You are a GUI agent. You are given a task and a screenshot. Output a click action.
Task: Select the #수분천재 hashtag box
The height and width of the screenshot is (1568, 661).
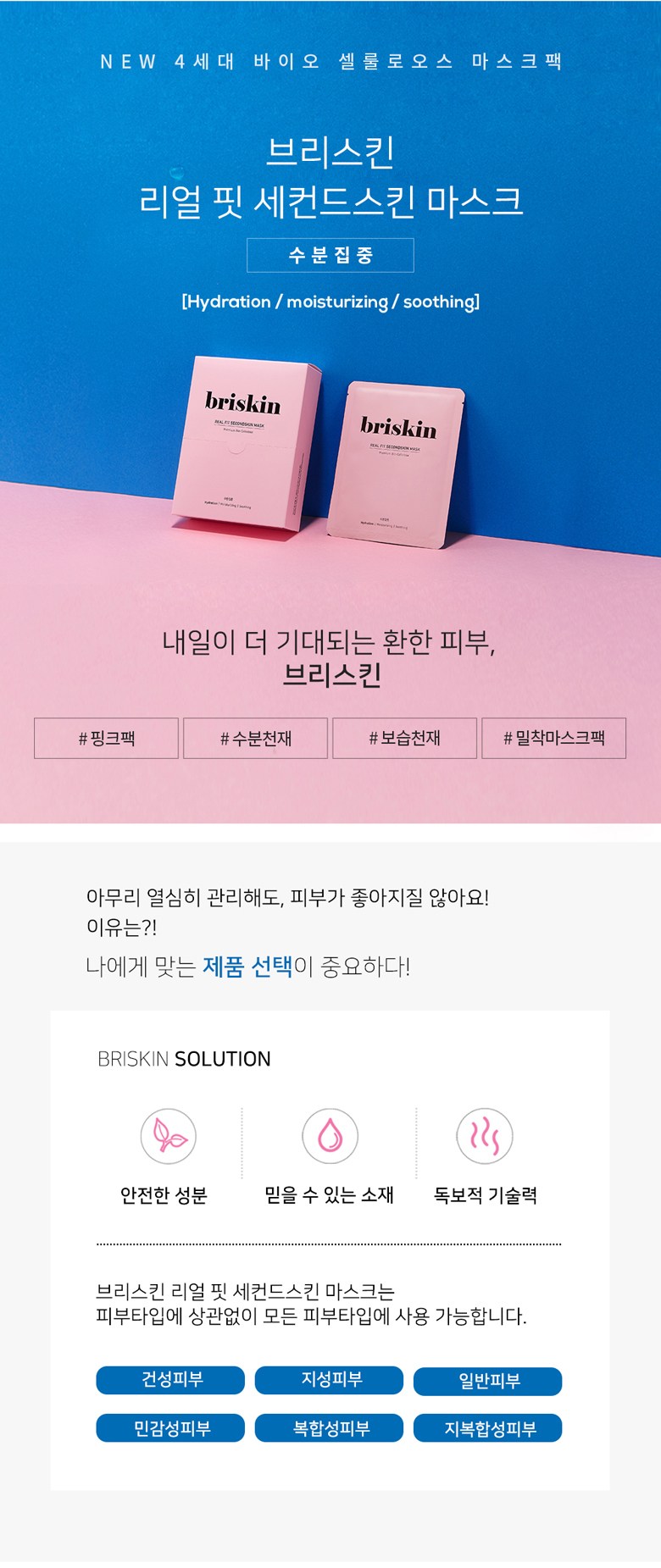(x=255, y=738)
